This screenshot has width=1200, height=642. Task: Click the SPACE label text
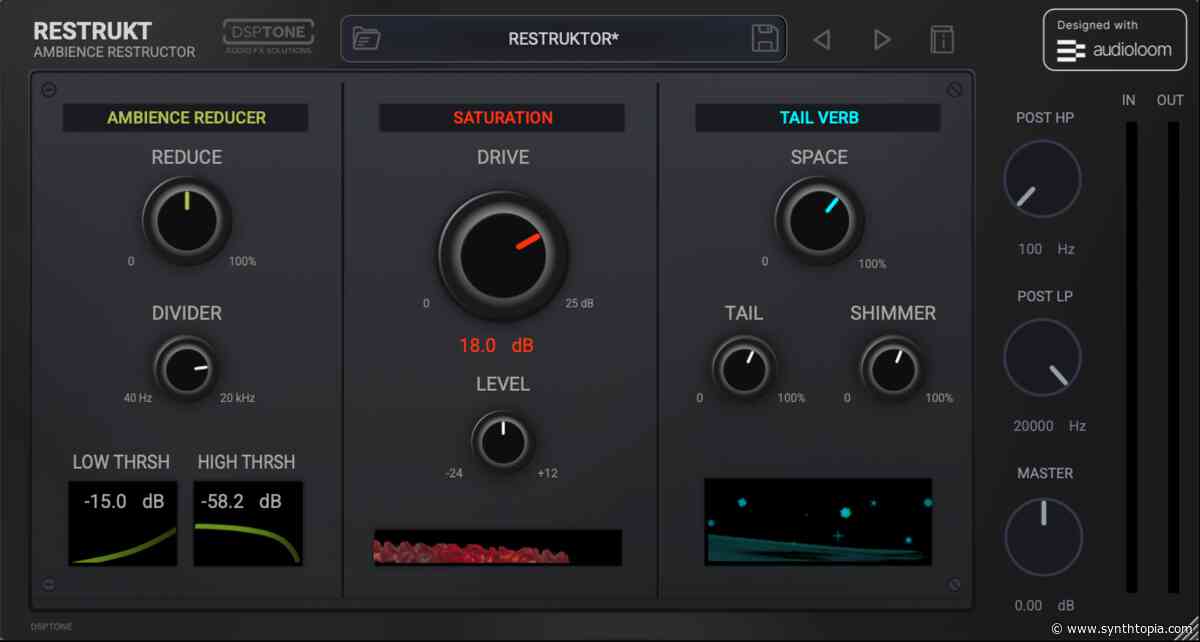point(819,157)
